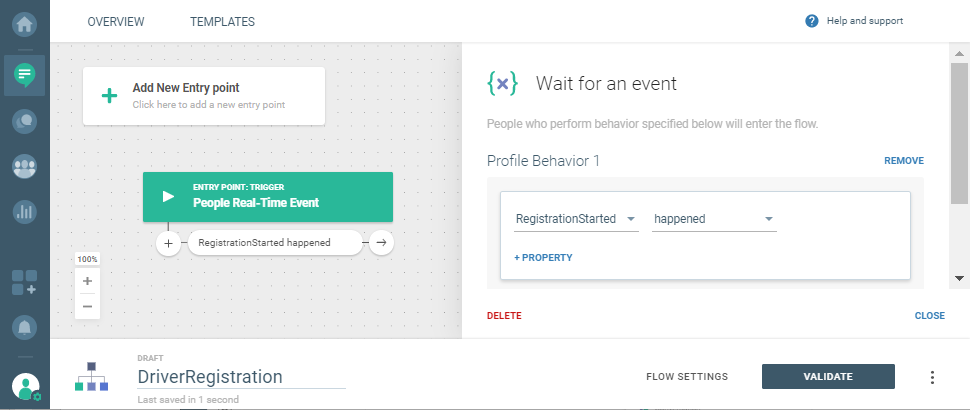Viewport: 970px width, 410px height.
Task: Click the Remove link for Profile Behavior 1
Action: tap(903, 161)
